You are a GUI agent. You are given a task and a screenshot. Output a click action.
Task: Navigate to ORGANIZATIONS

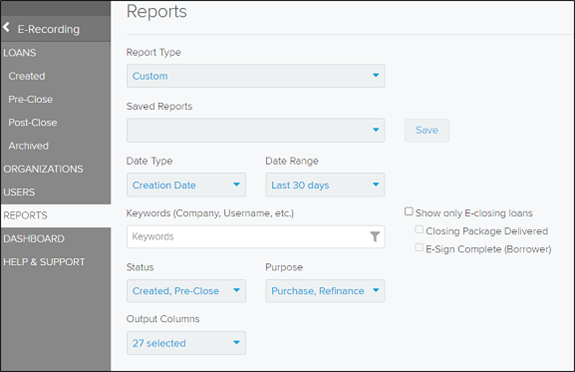click(43, 169)
